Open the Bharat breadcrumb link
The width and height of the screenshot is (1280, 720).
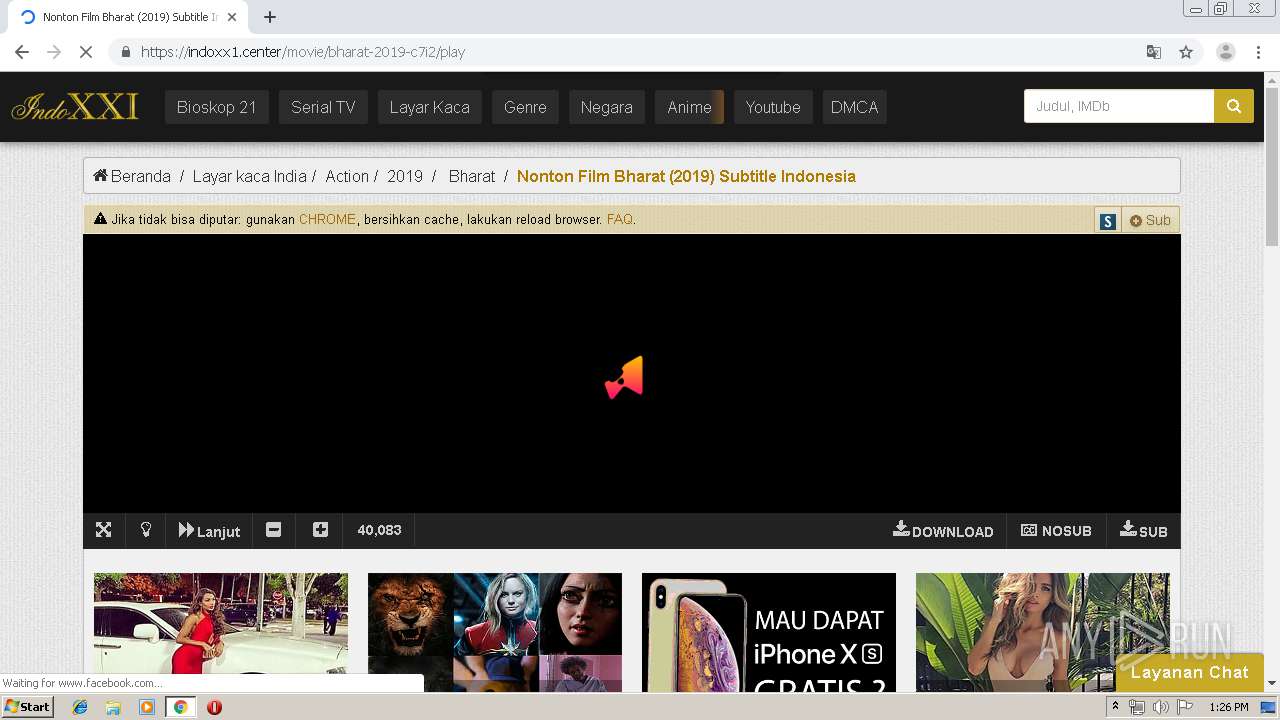coord(472,176)
